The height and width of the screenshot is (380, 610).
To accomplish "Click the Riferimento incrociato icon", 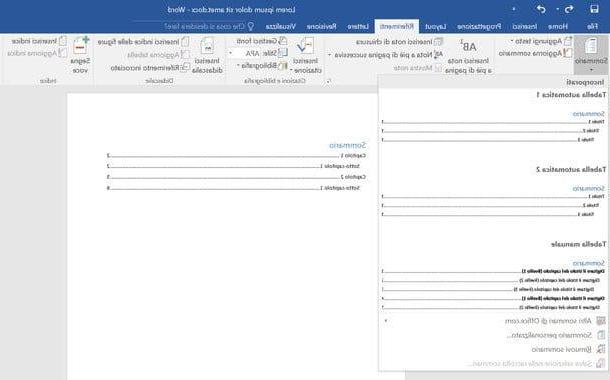I will pos(186,67).
